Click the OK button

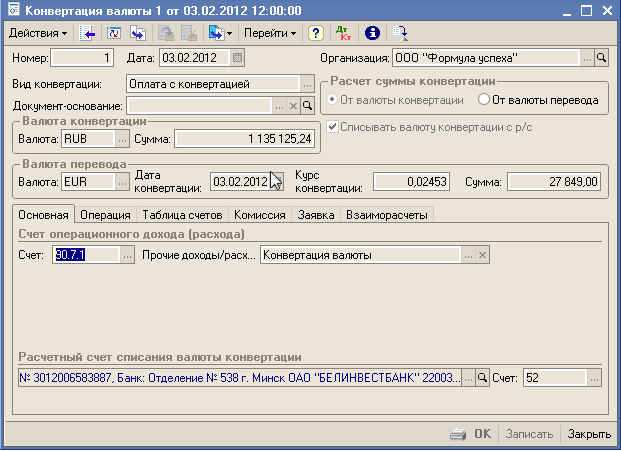coord(482,434)
